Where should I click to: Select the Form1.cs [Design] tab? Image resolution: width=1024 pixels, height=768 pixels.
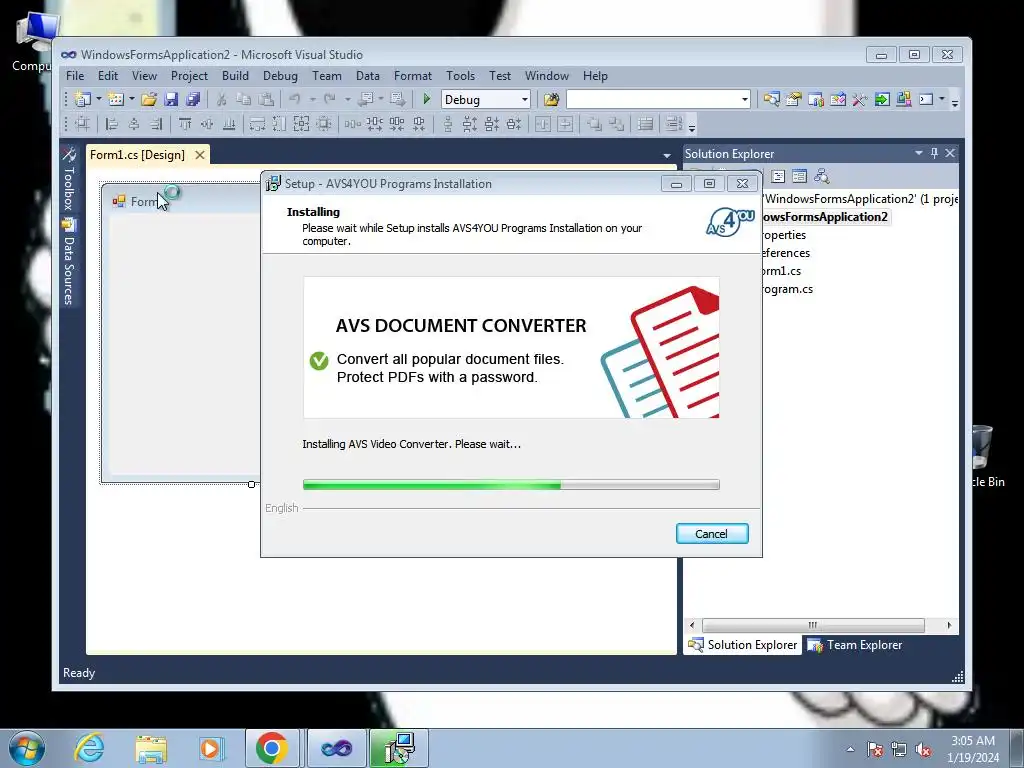click(137, 155)
